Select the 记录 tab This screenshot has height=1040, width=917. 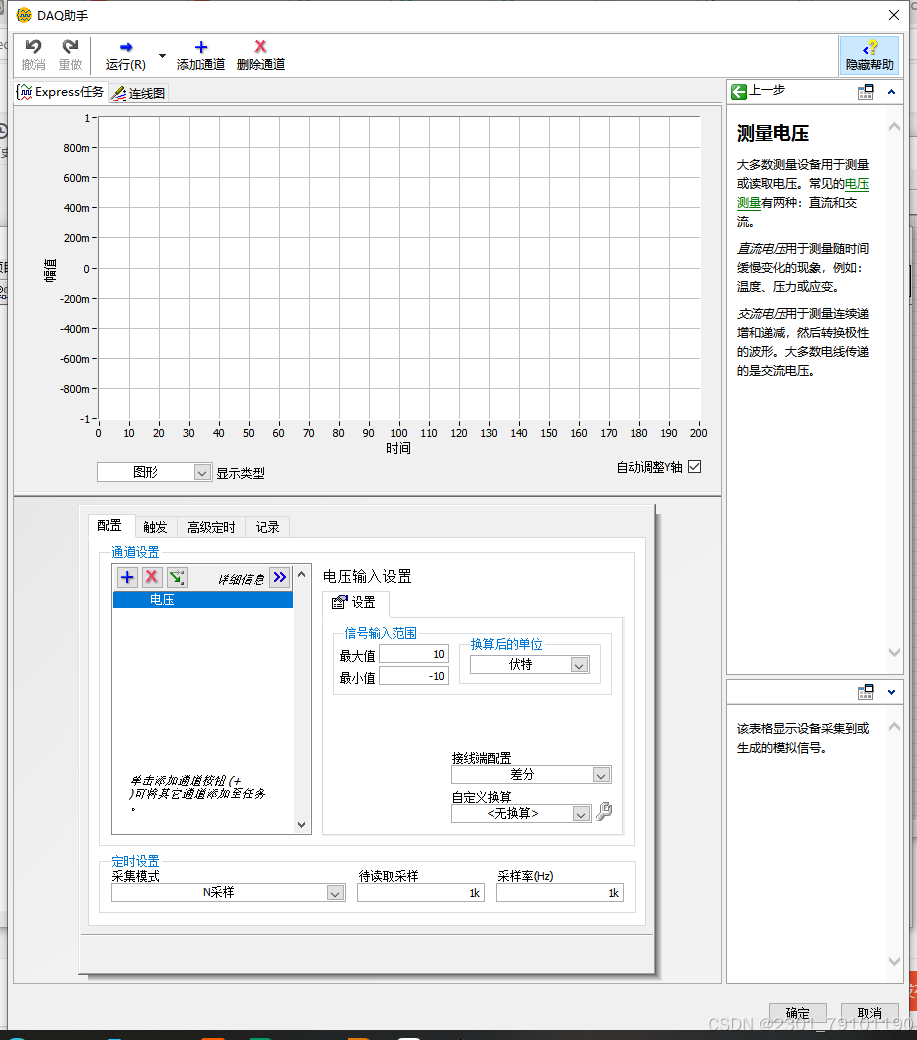point(267,527)
